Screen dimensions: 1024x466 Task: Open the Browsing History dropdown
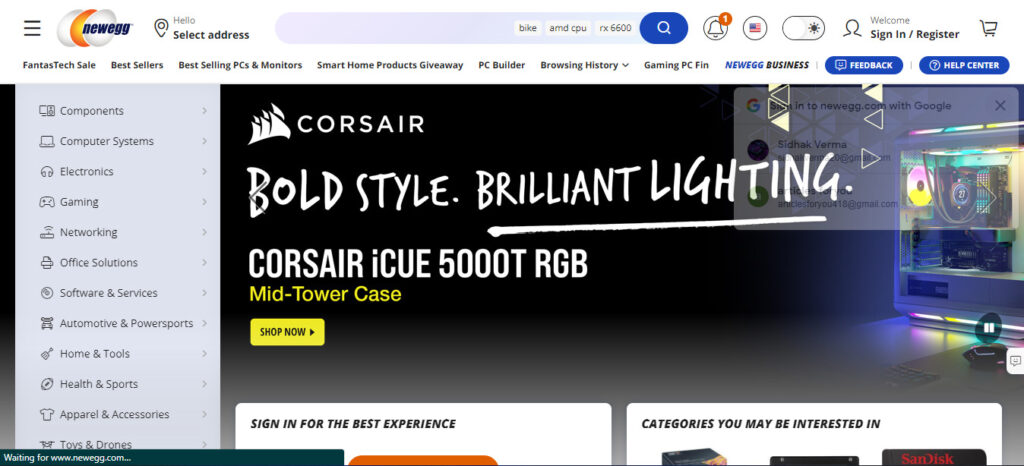click(x=584, y=65)
